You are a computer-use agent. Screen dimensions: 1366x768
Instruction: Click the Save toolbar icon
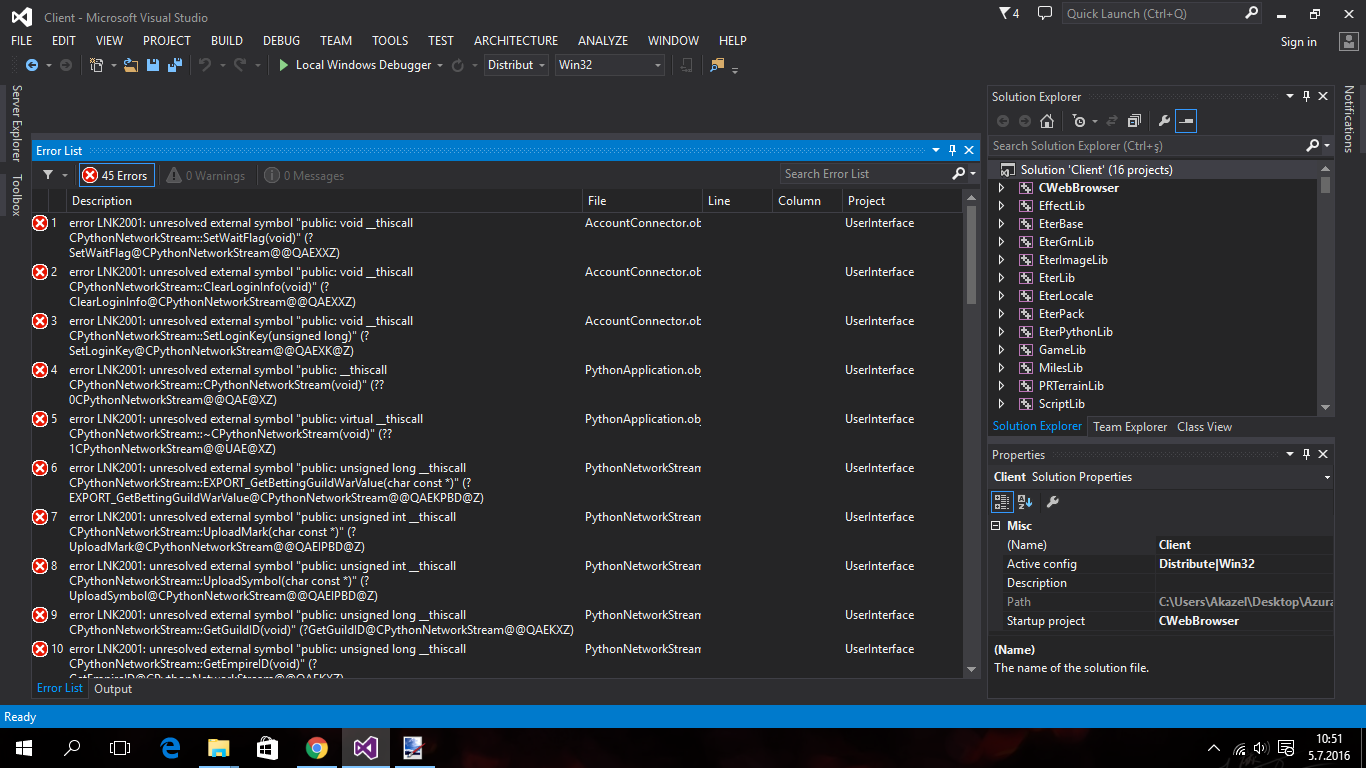[153, 65]
